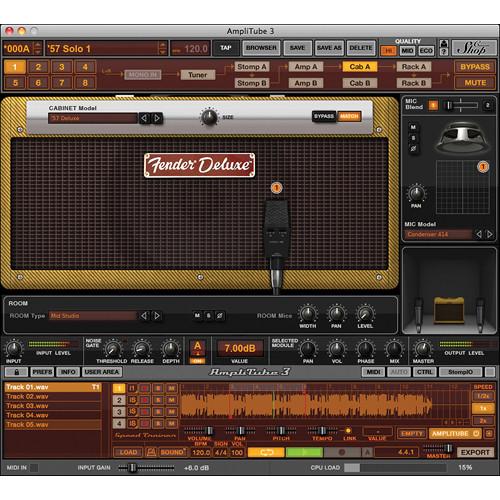
Task: Click the EXPORT button
Action: (475, 452)
